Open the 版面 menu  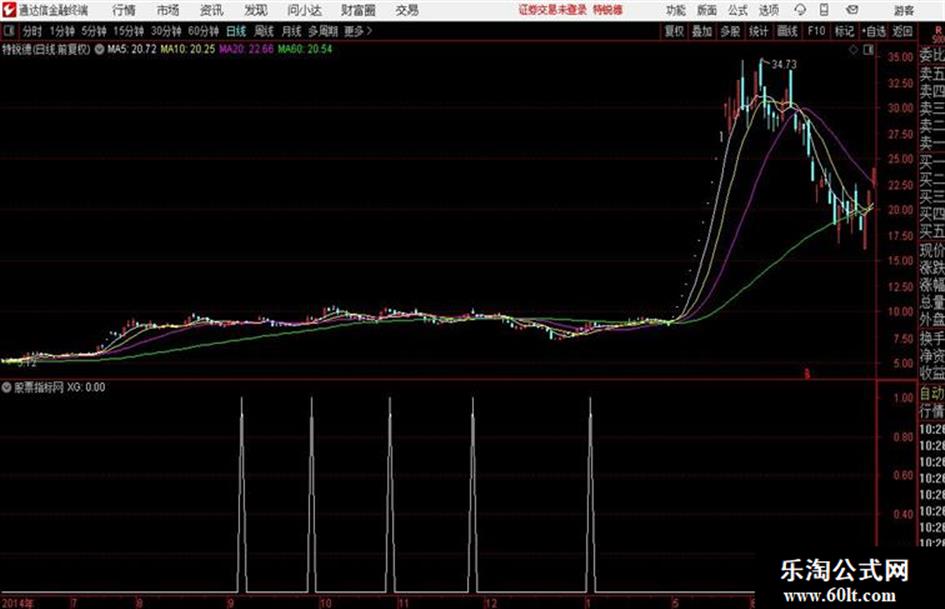[x=706, y=10]
